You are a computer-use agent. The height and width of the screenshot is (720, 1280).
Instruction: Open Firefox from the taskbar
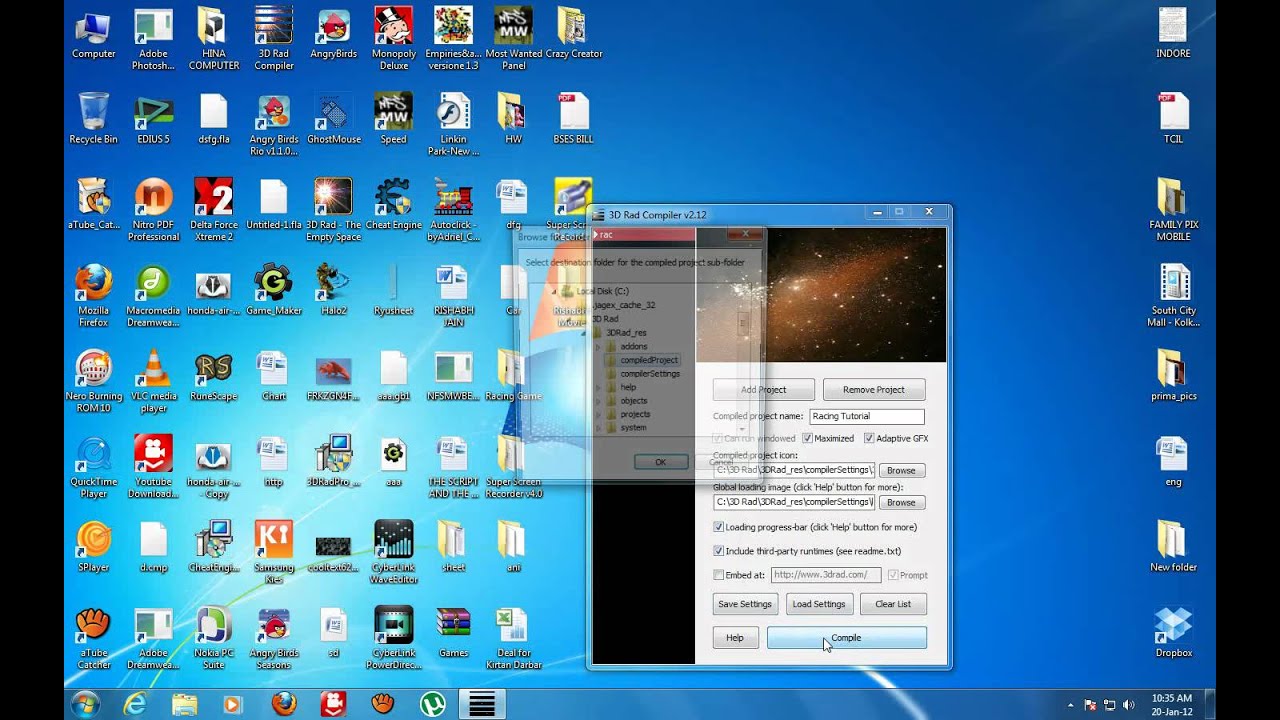(x=283, y=704)
